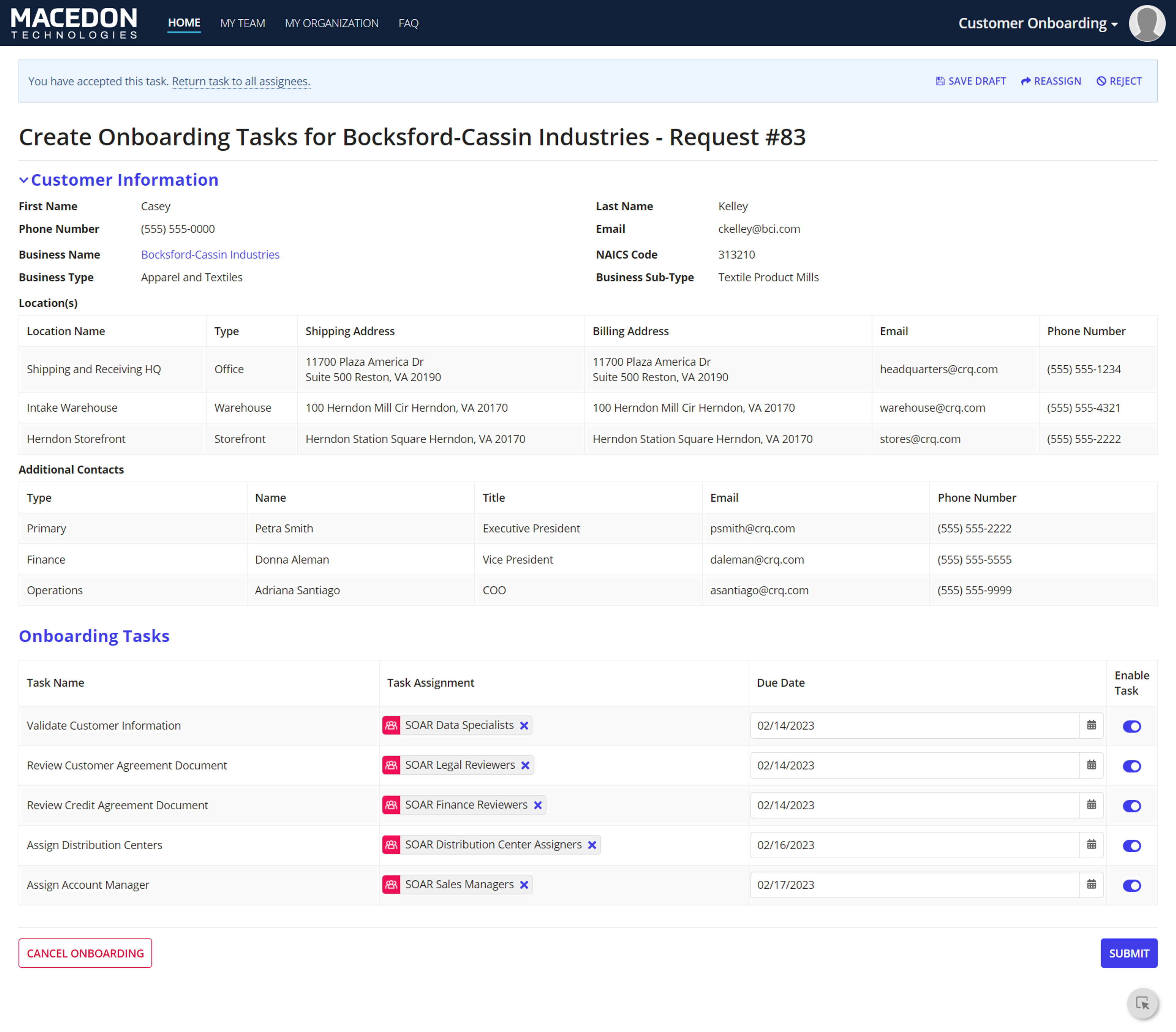Click the SOAR Distribution Center Assigners chip
The width and height of the screenshot is (1176, 1032).
[491, 845]
